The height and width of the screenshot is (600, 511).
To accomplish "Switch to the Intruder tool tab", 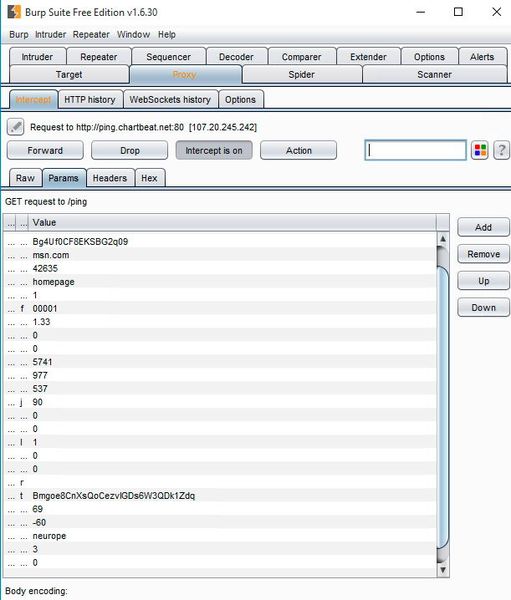I will pyautogui.click(x=37, y=57).
